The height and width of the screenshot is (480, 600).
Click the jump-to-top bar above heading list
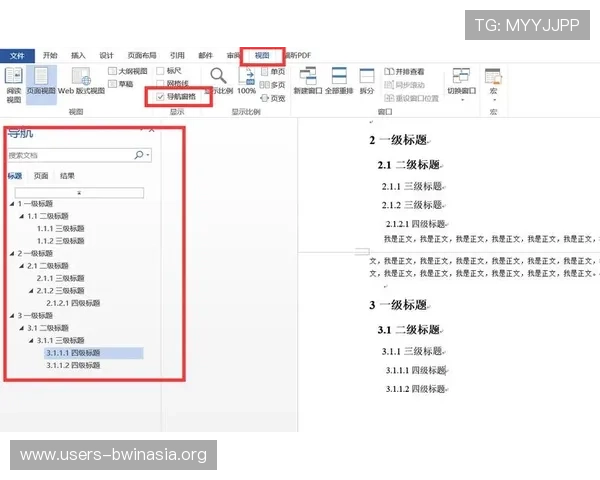79,193
